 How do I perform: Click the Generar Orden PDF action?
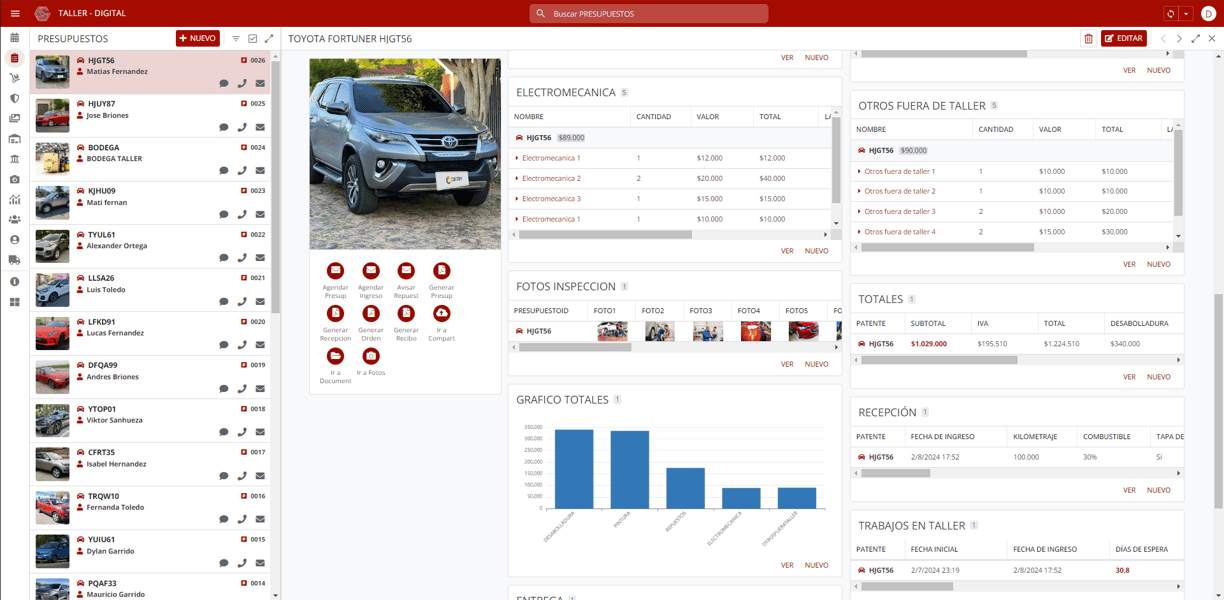(371, 313)
